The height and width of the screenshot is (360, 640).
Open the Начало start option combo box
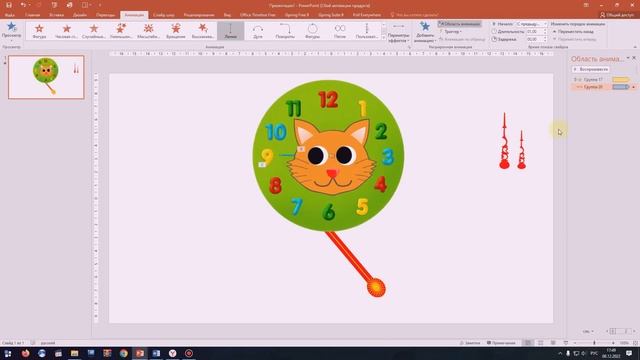tap(531, 24)
